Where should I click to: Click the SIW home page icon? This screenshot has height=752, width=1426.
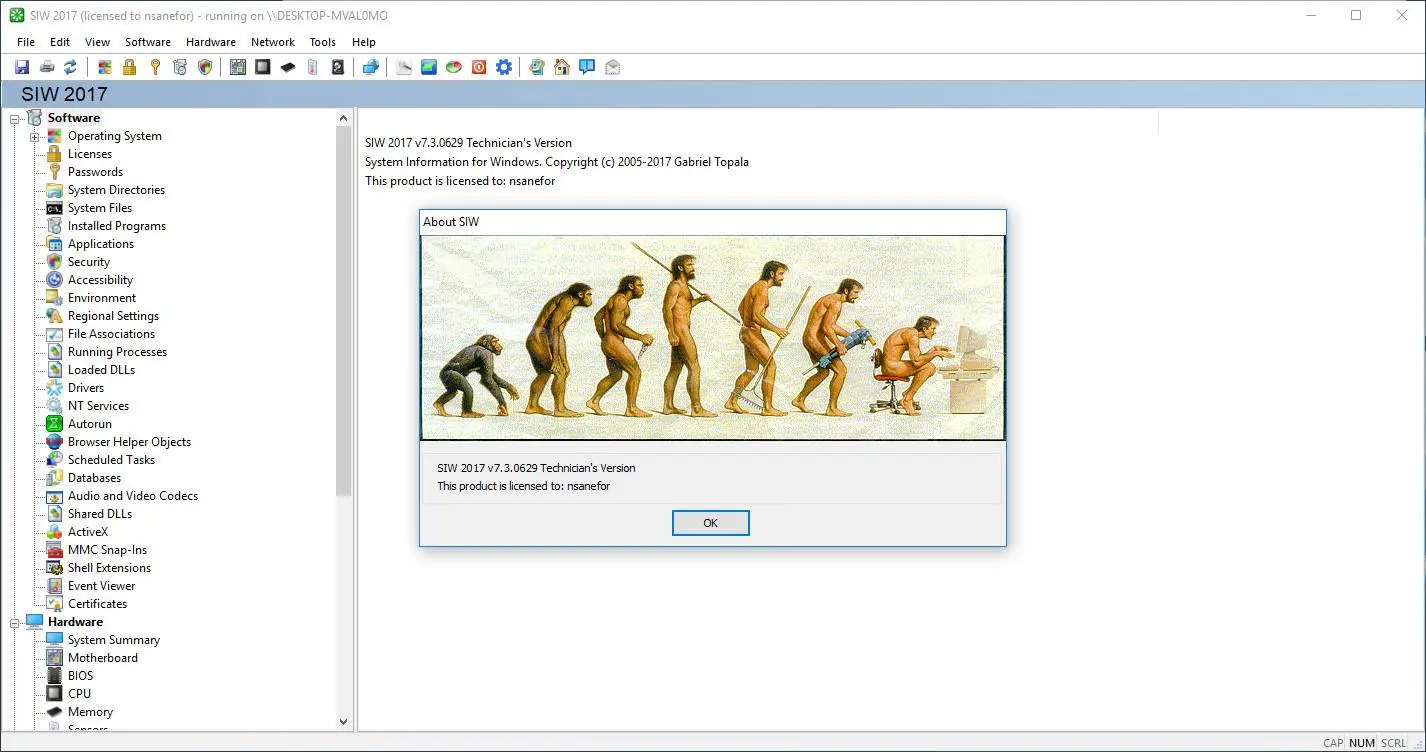561,66
